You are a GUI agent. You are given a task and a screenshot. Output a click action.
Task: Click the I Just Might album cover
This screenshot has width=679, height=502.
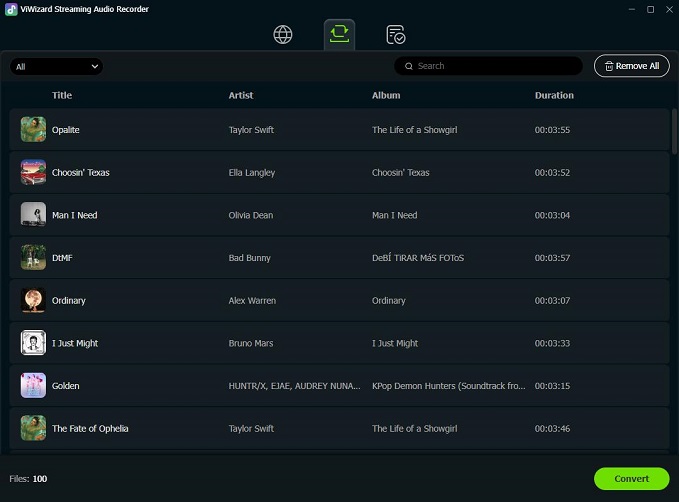[x=33, y=343]
